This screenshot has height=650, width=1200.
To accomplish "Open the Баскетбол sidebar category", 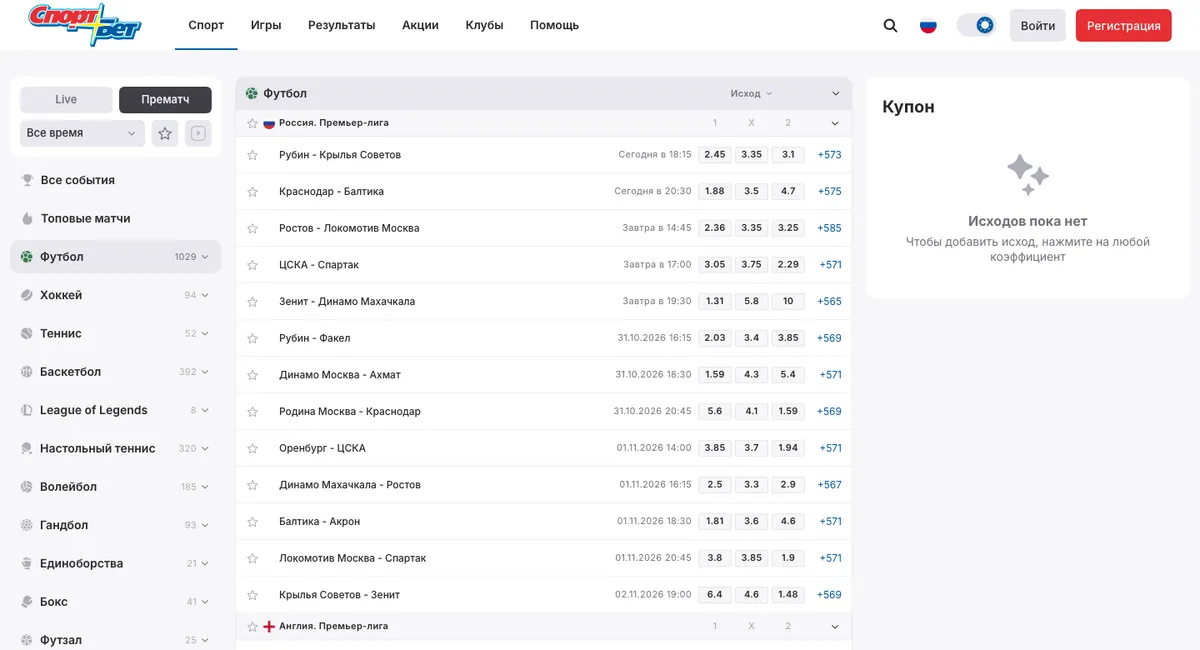I will coord(116,372).
